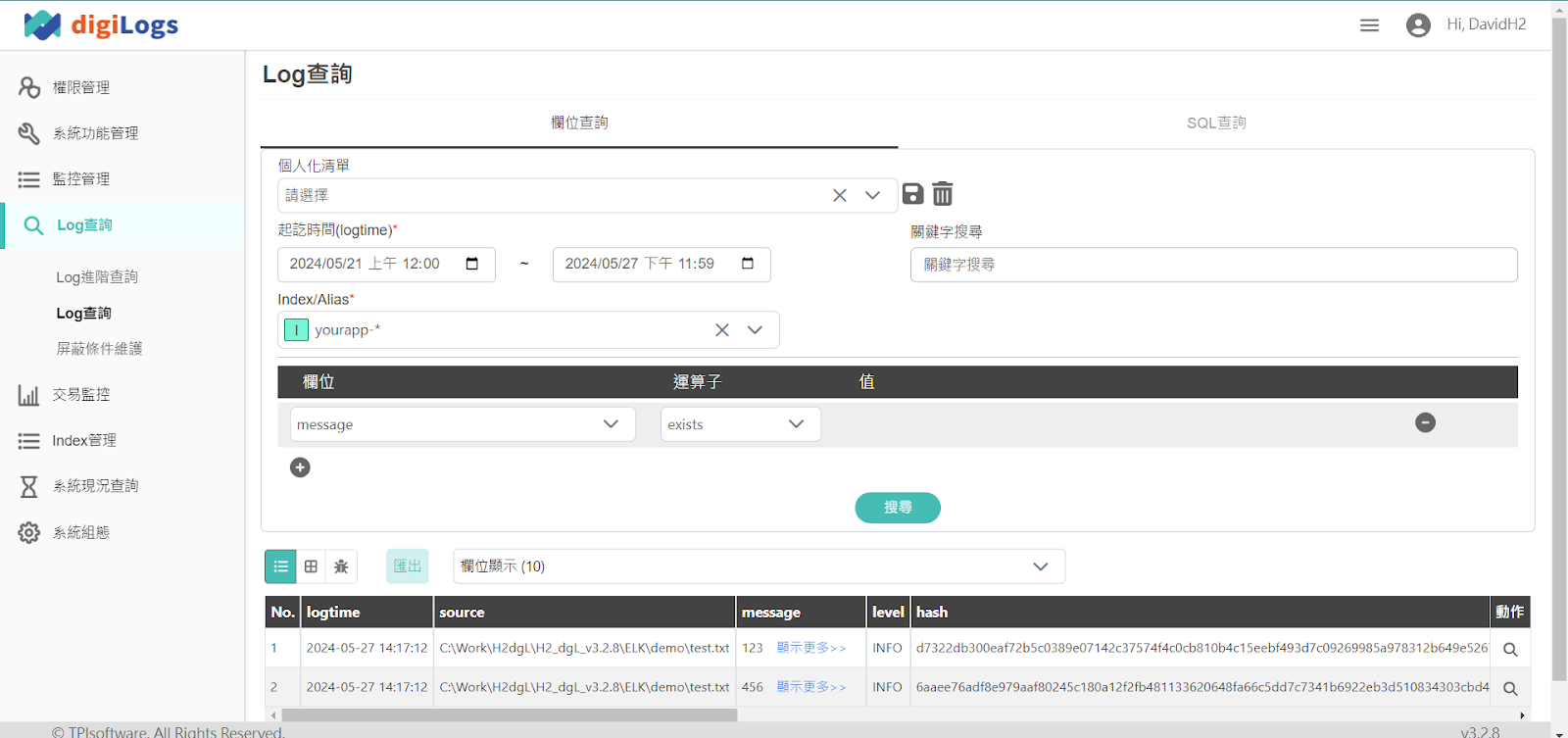Open the message field dropdown

point(463,424)
